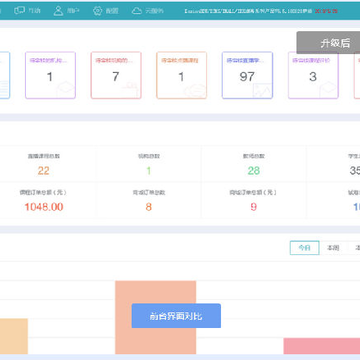Select the 今日 time range tab

point(305,248)
